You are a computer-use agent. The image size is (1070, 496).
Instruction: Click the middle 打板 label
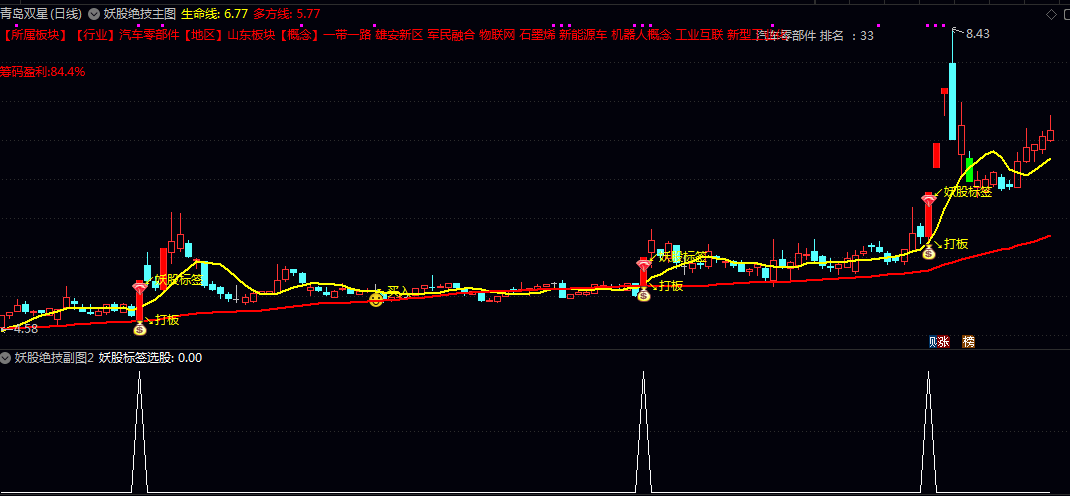pos(671,286)
